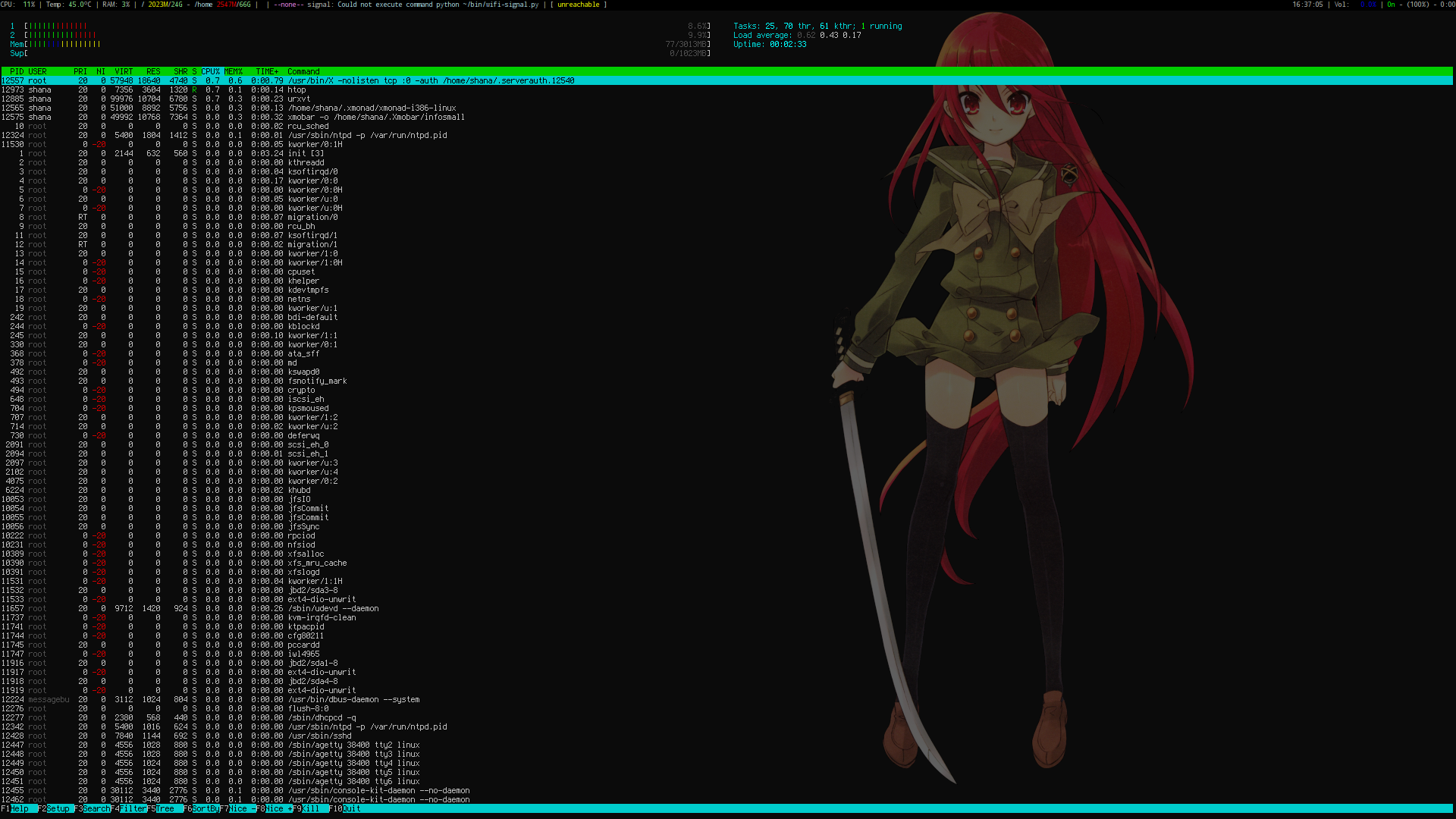Select the /usr/bin/X process row
Image resolution: width=1456 pixels, height=819 pixels.
click(x=726, y=80)
